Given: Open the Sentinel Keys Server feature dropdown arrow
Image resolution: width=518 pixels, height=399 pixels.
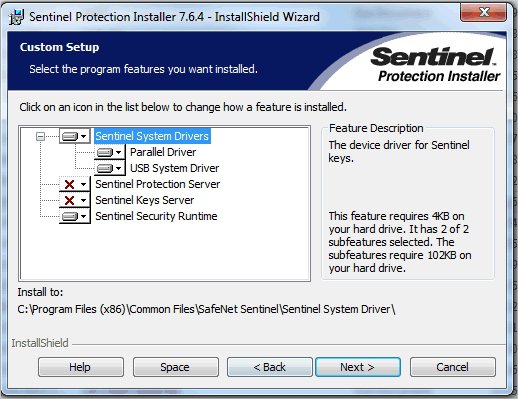Looking at the screenshot, I should tap(84, 200).
